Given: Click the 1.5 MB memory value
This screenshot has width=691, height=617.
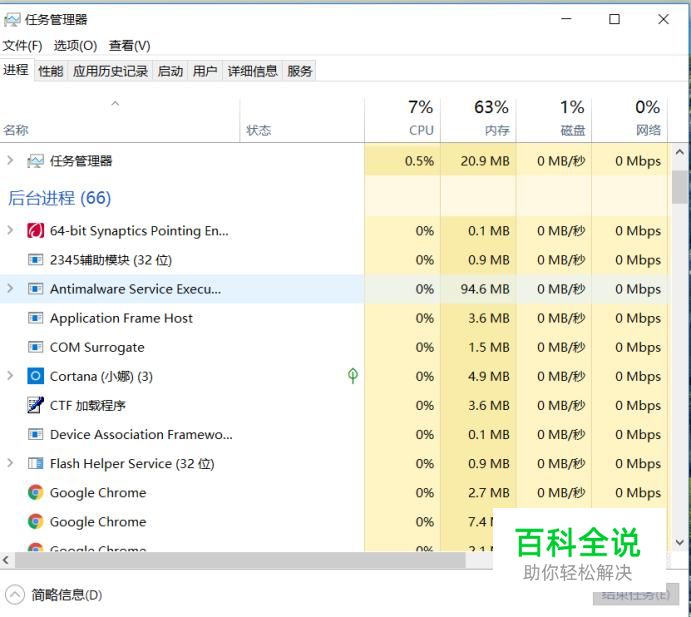Looking at the screenshot, I should 489,347.
